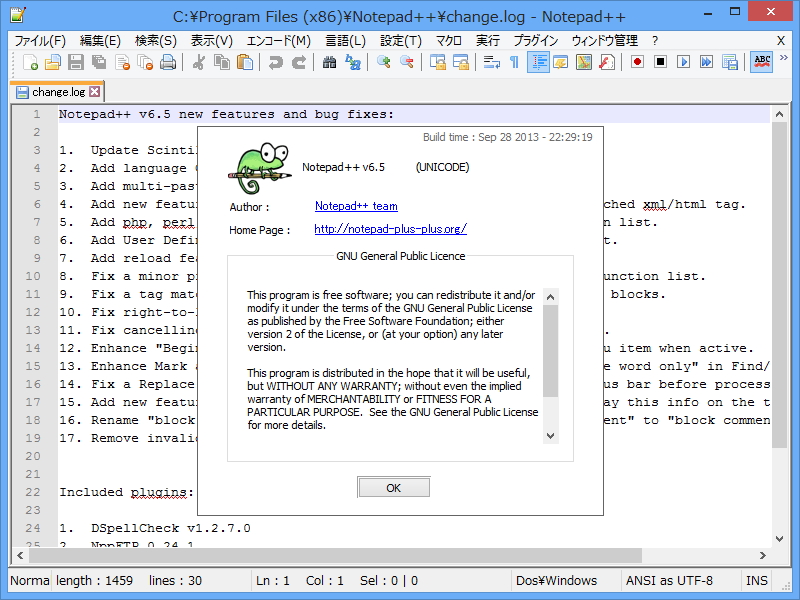Image resolution: width=800 pixels, height=600 pixels.
Task: Run macro multiple times
Action: pyautogui.click(x=708, y=61)
